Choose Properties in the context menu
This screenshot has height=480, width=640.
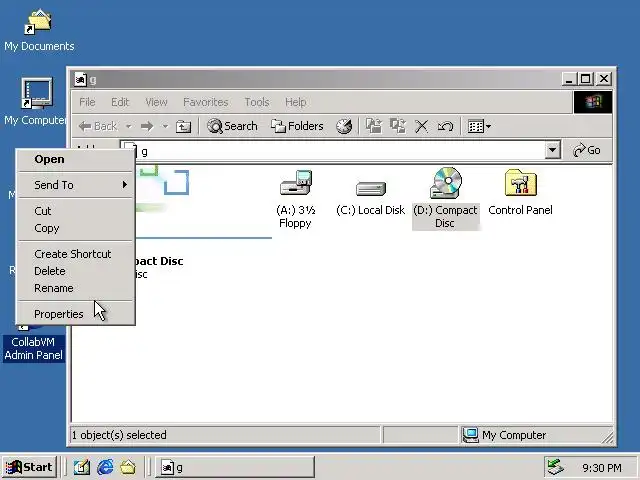76,314
